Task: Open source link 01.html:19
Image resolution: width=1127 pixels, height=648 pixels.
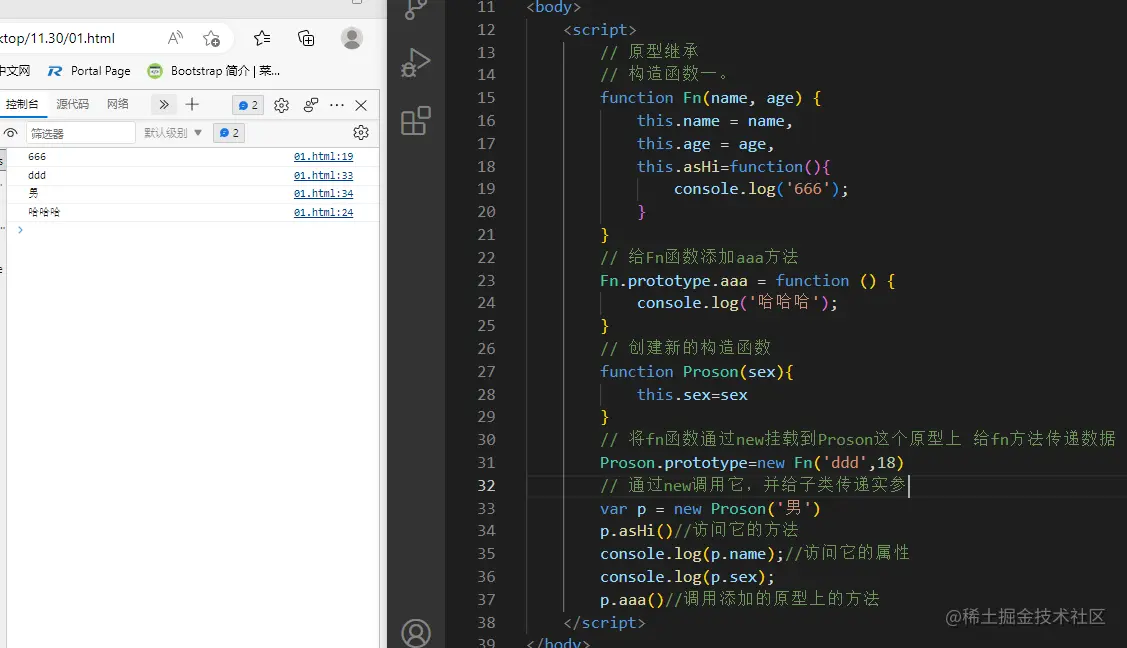Action: [323, 157]
